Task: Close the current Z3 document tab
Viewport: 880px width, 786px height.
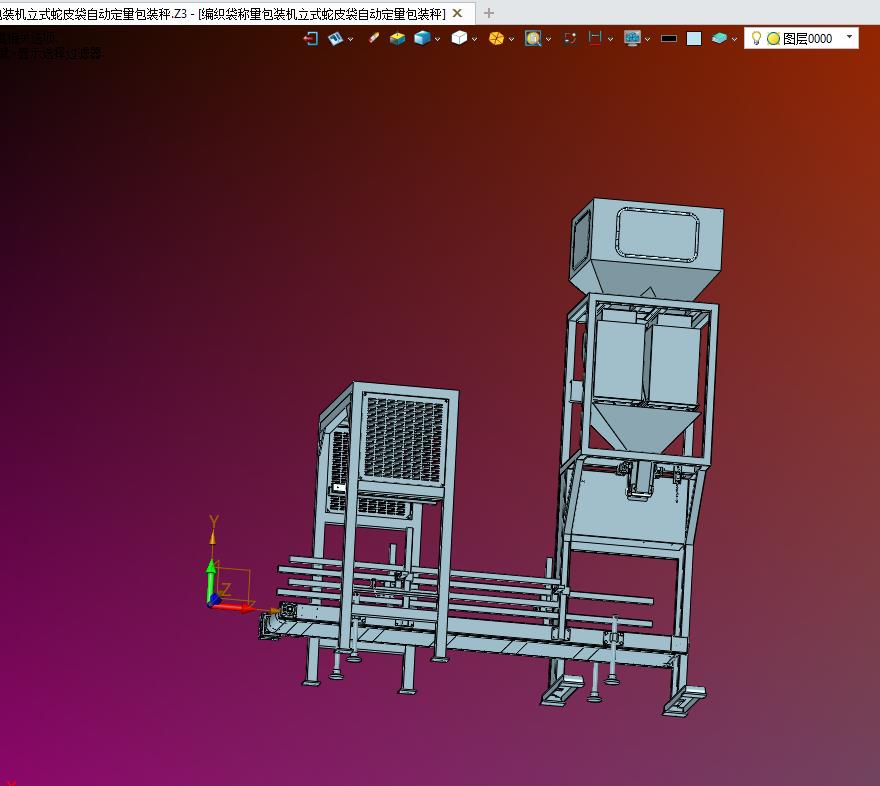Action: point(458,13)
